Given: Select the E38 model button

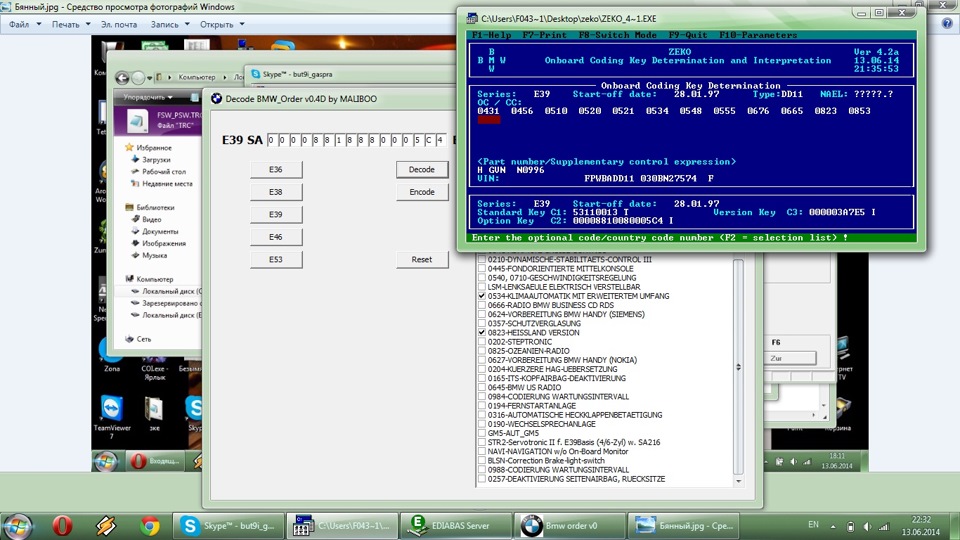Looking at the screenshot, I should (x=276, y=192).
